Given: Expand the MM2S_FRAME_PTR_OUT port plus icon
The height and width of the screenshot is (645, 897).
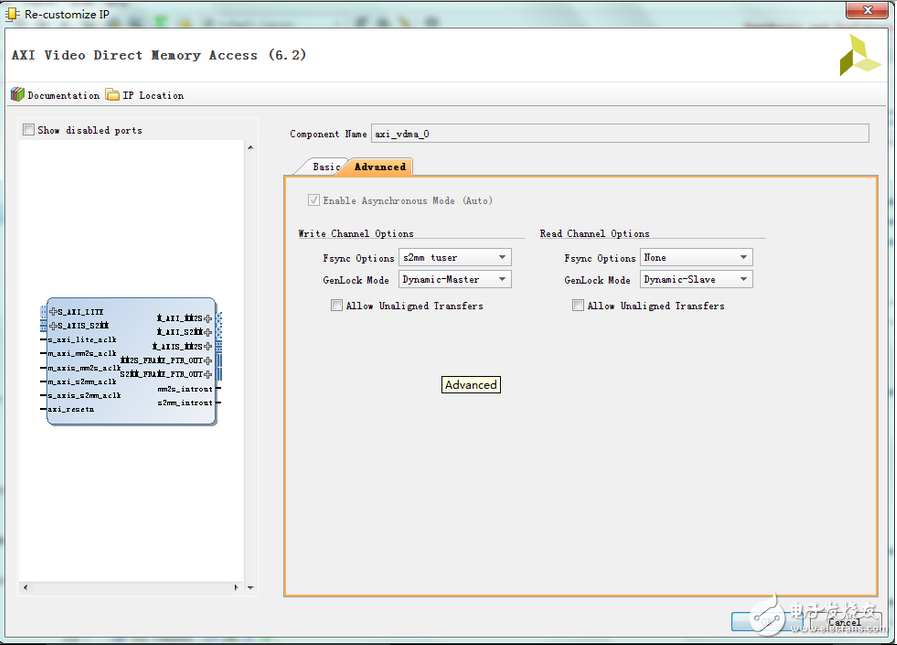Looking at the screenshot, I should (x=208, y=360).
